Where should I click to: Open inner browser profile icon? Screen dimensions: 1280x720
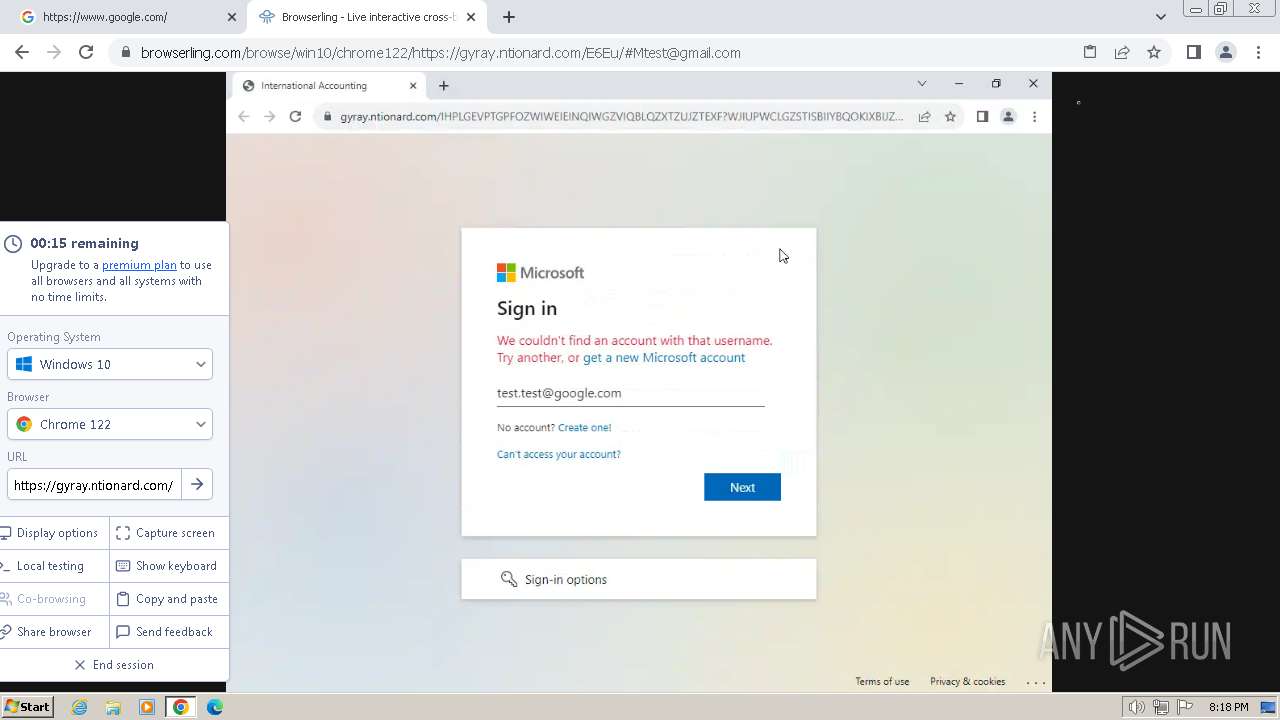pos(1008,117)
